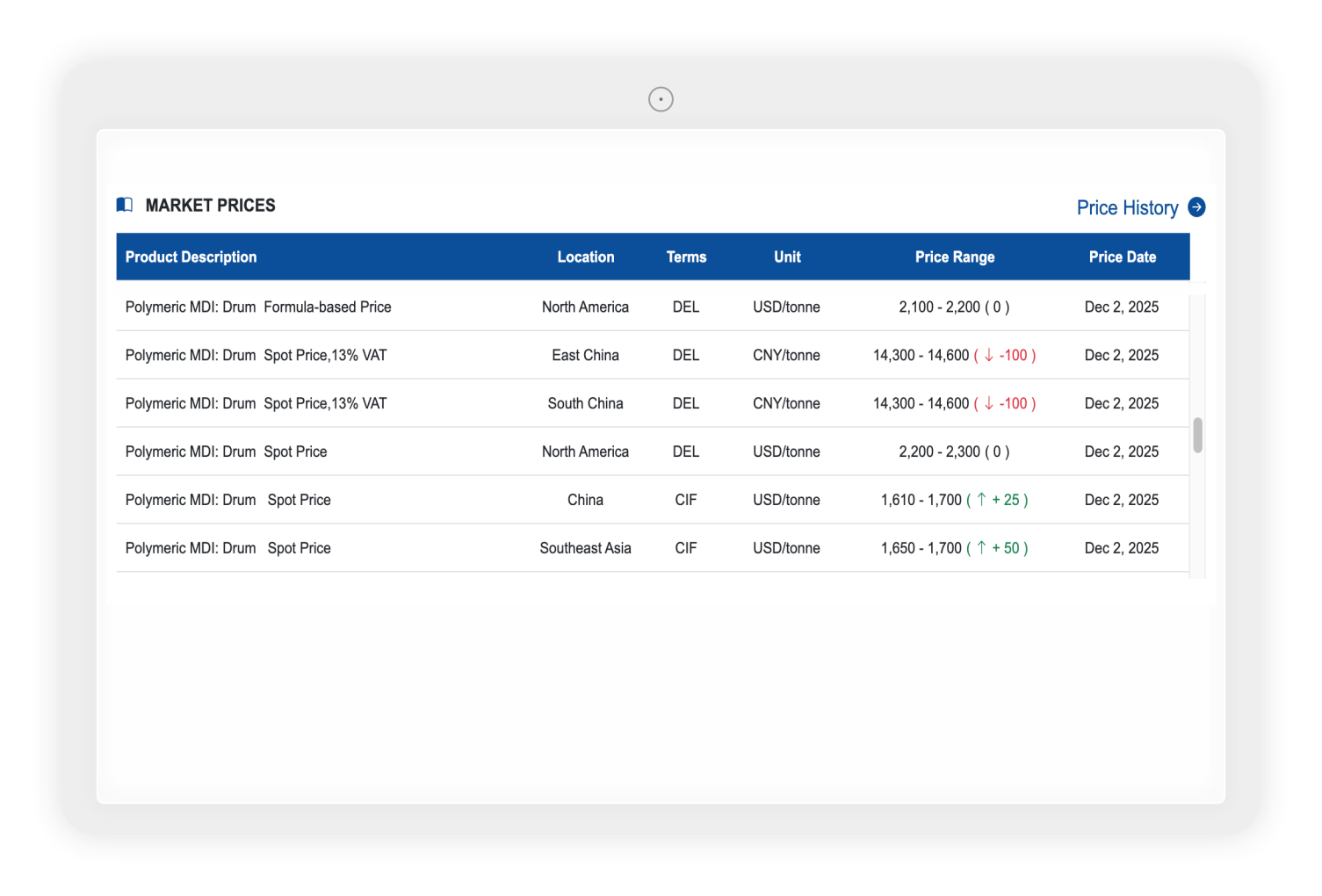Click the book icon beside Market Prices
The image size is (1322, 896).
click(125, 205)
